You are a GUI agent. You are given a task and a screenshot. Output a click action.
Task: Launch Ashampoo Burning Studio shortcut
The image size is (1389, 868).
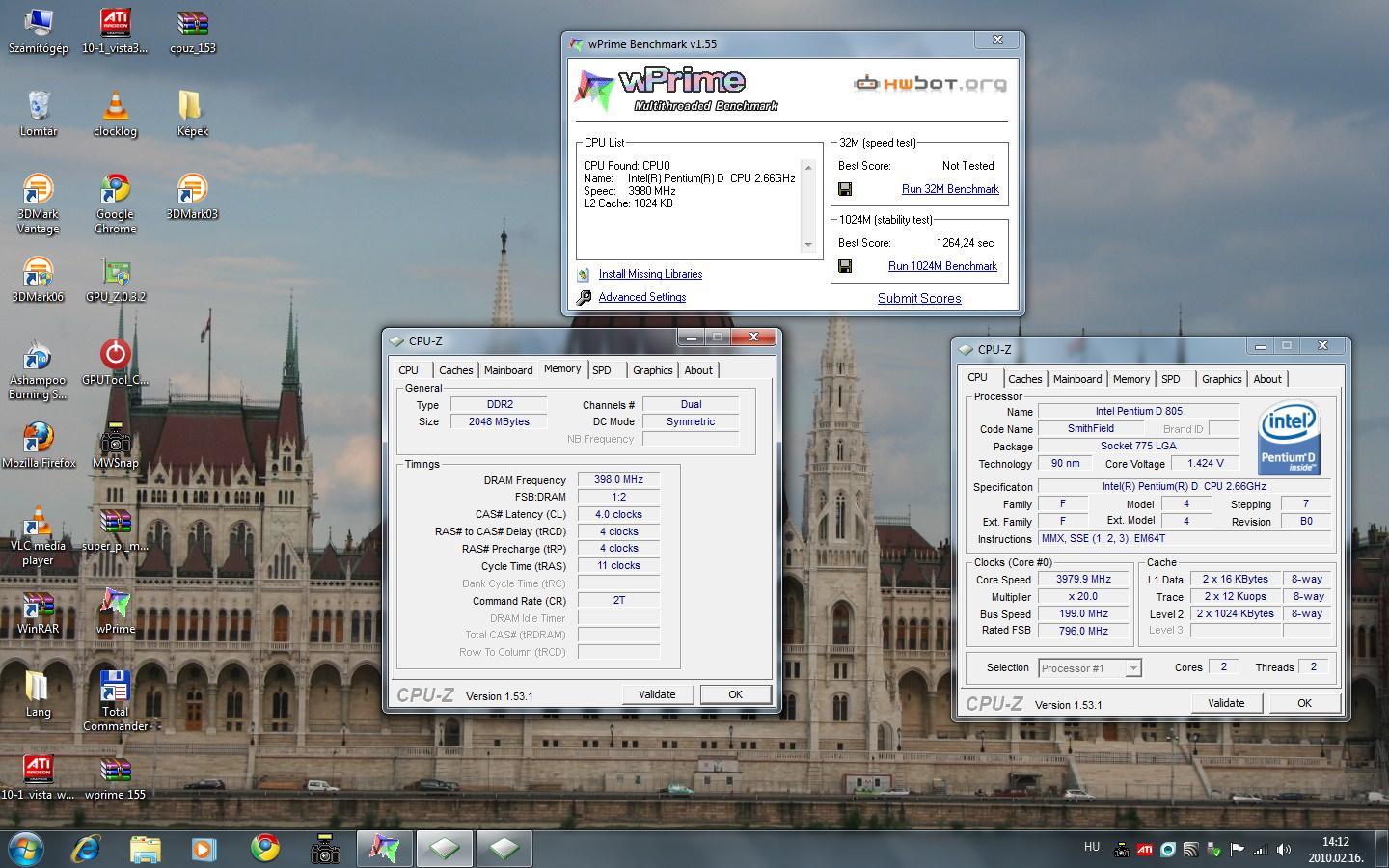[x=38, y=369]
